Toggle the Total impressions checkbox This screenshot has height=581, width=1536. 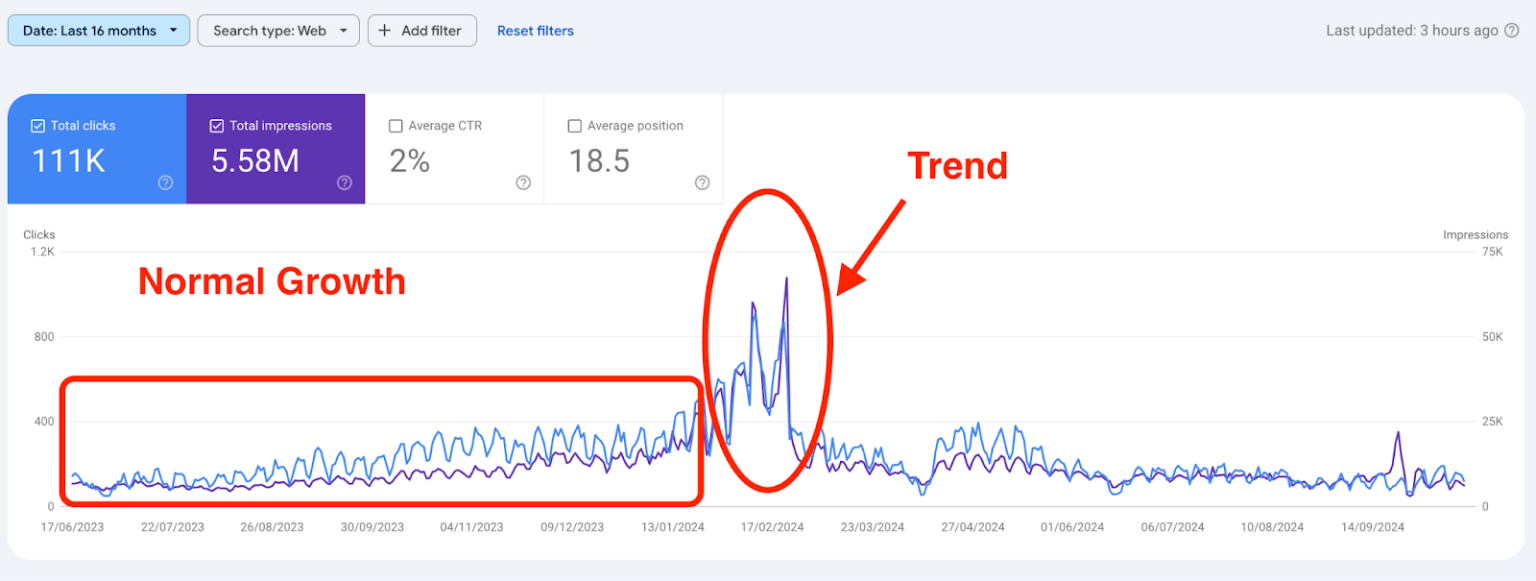[x=217, y=126]
